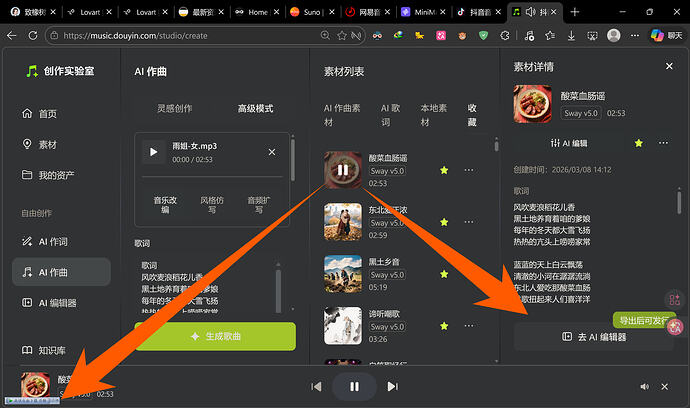Open 知识库 in the sidebar
The width and height of the screenshot is (690, 408).
tap(44, 350)
